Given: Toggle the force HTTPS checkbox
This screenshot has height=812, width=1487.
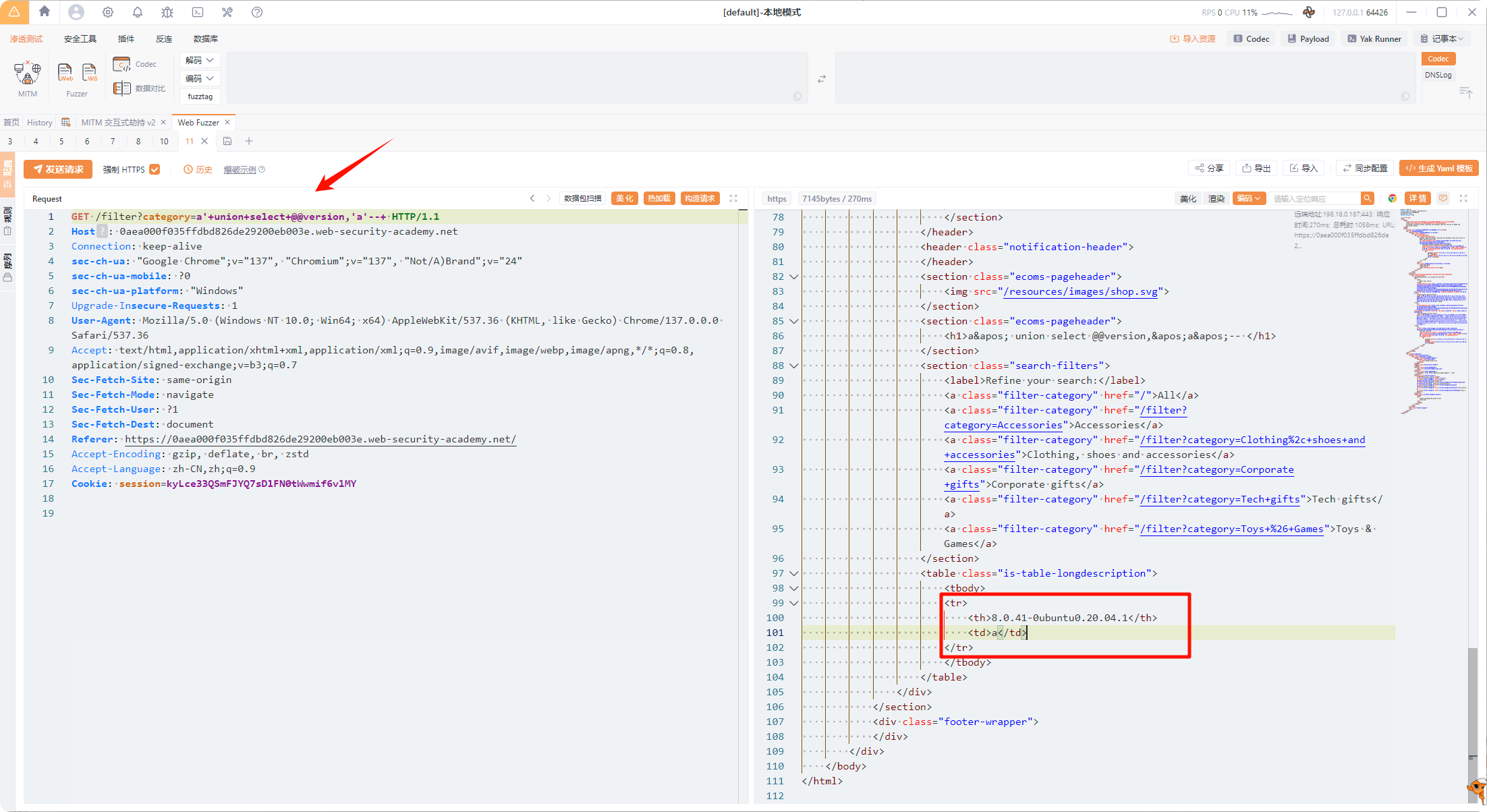Looking at the screenshot, I should pyautogui.click(x=155, y=169).
